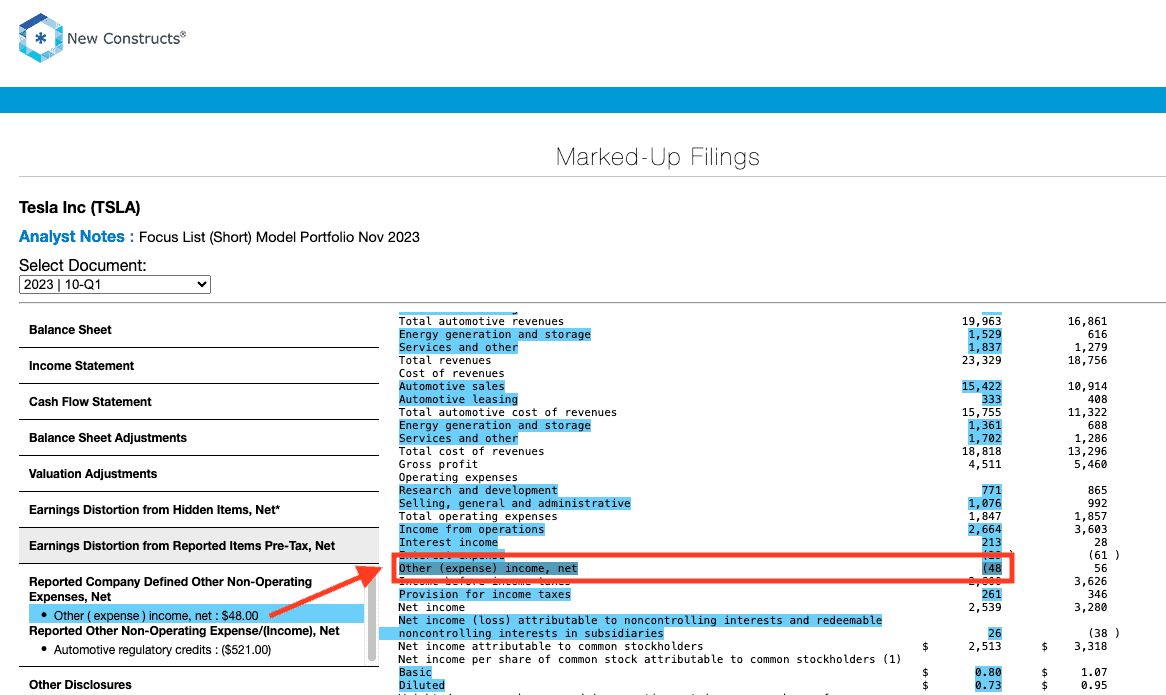
Task: Click highlighted Selling, general and administrative line
Action: pyautogui.click(x=515, y=503)
